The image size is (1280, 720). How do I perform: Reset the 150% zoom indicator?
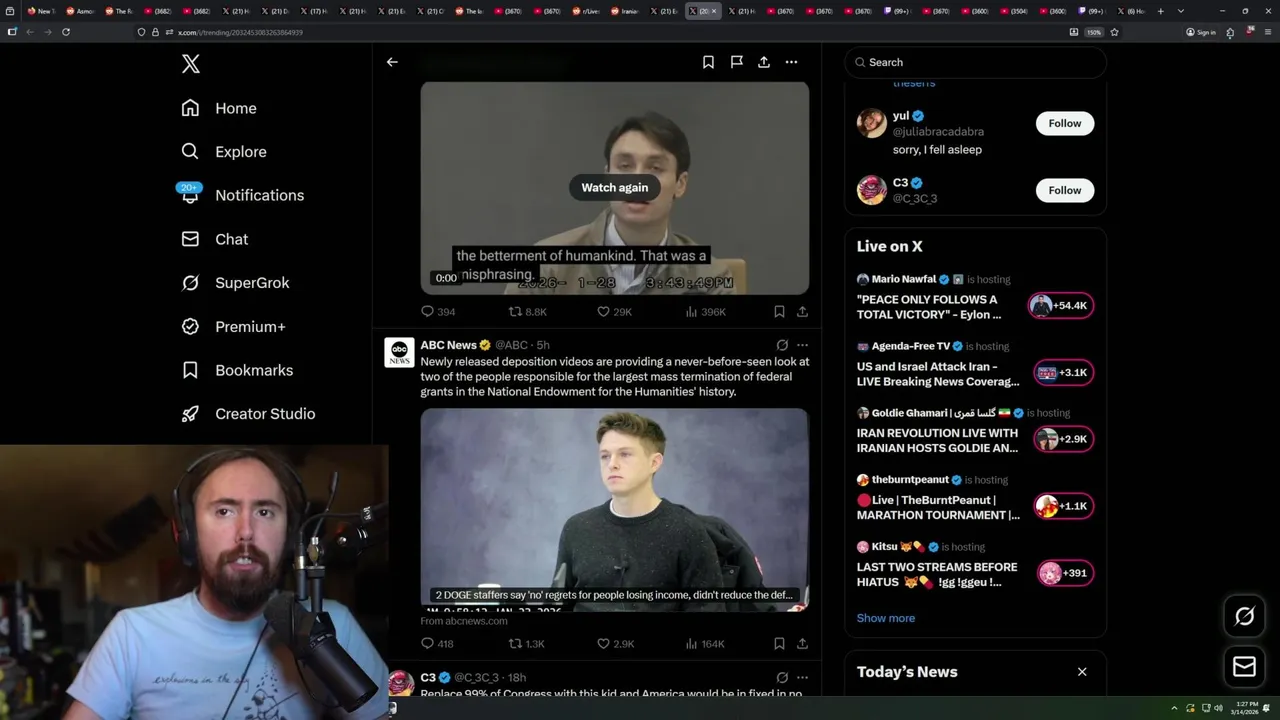(x=1094, y=32)
